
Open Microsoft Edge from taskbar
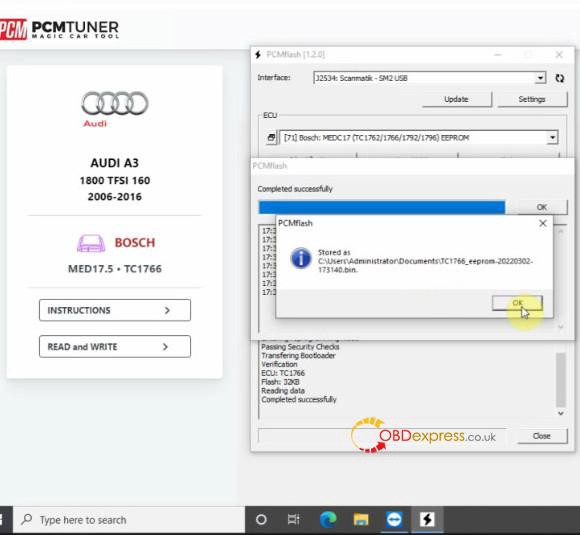coord(328,520)
